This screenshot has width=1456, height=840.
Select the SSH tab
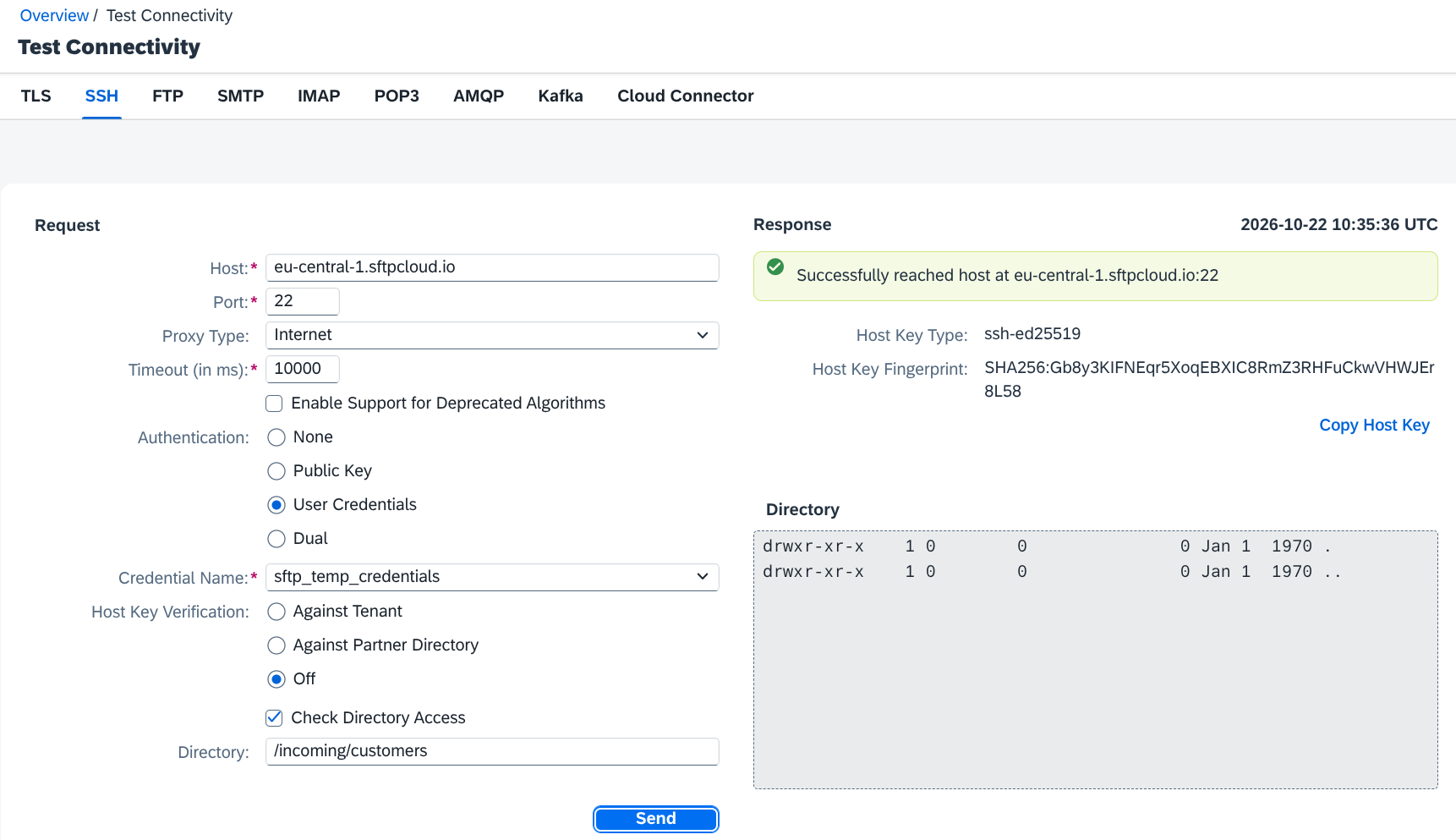coord(101,96)
